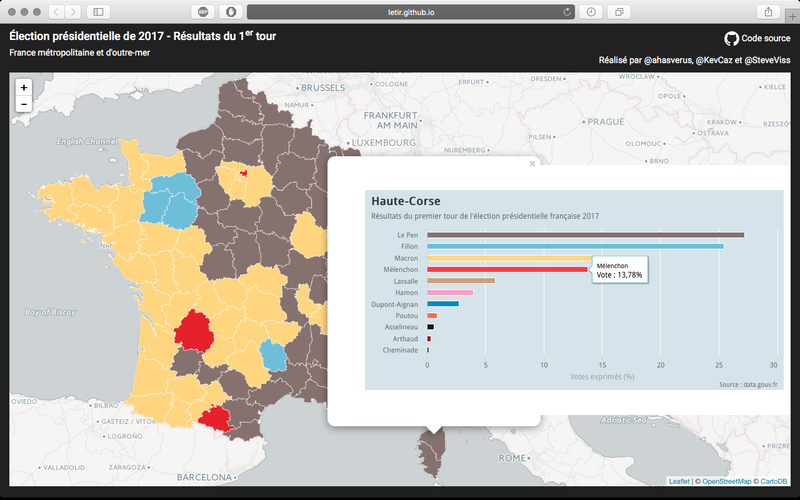Click the blue Lozère department in the south

(x=273, y=355)
